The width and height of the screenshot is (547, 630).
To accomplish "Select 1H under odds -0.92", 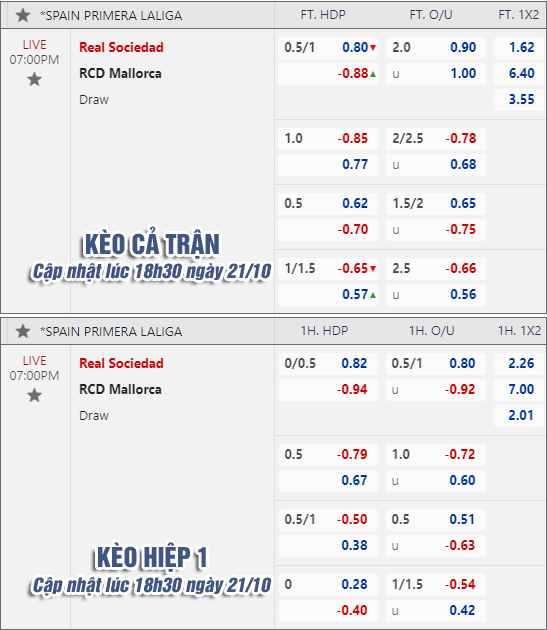I will pyautogui.click(x=460, y=389).
